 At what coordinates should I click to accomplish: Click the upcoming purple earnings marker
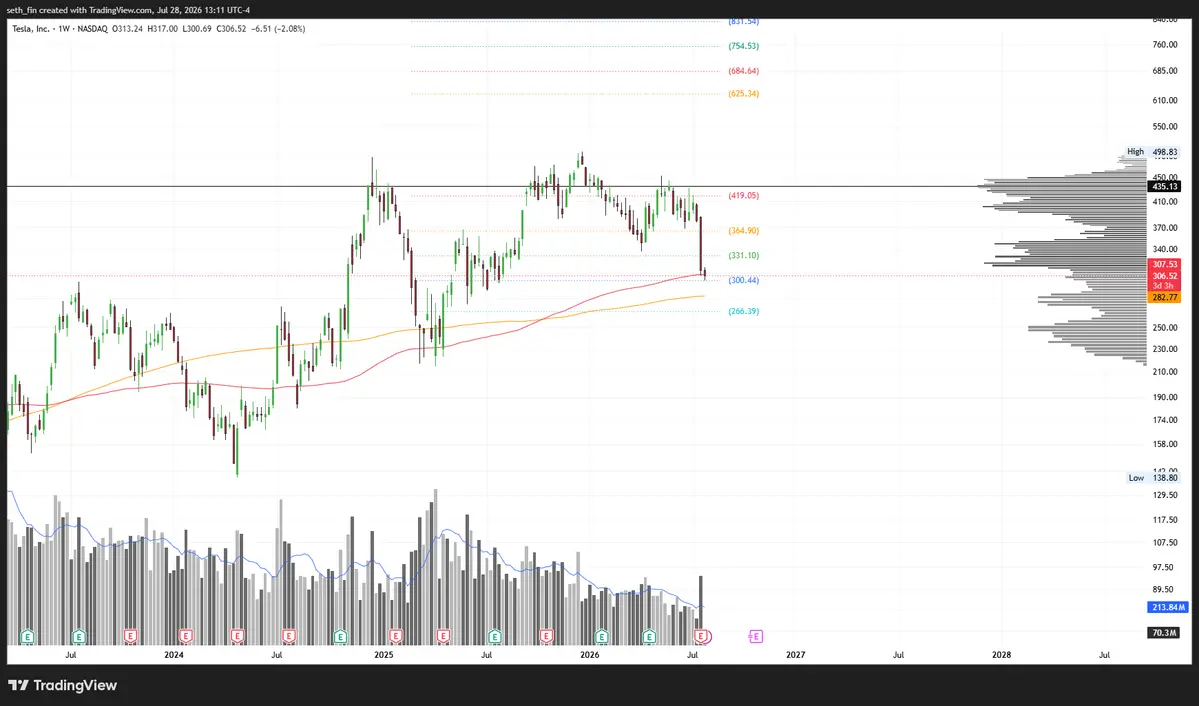pos(755,636)
